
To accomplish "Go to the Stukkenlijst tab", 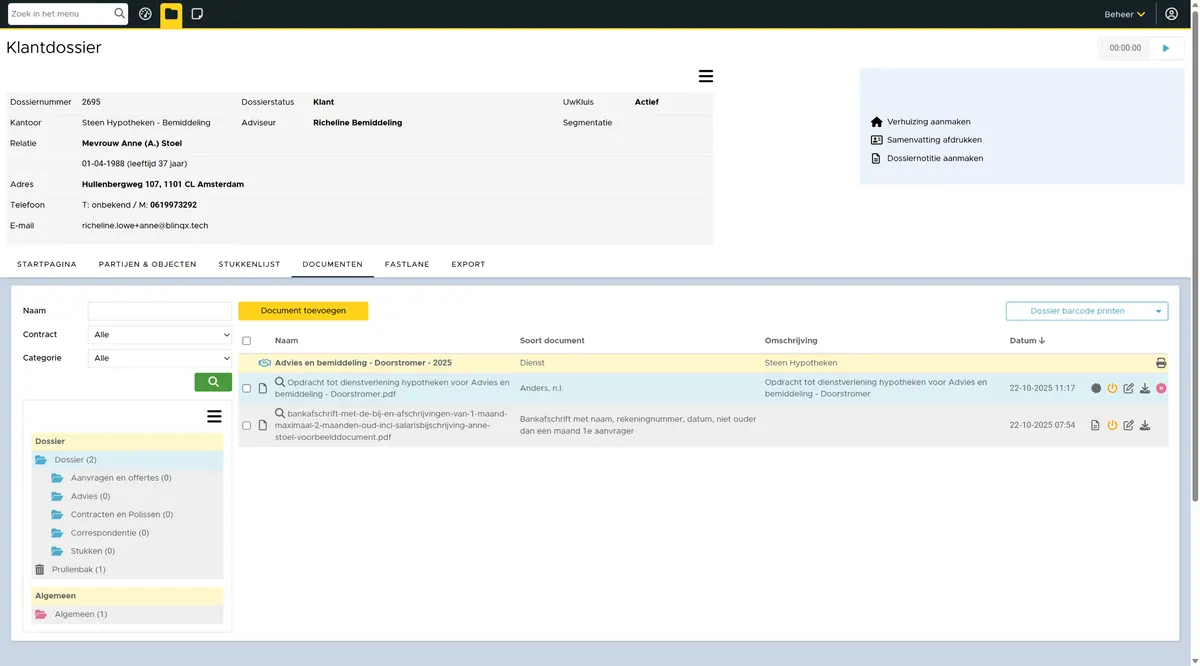I will [x=249, y=264].
